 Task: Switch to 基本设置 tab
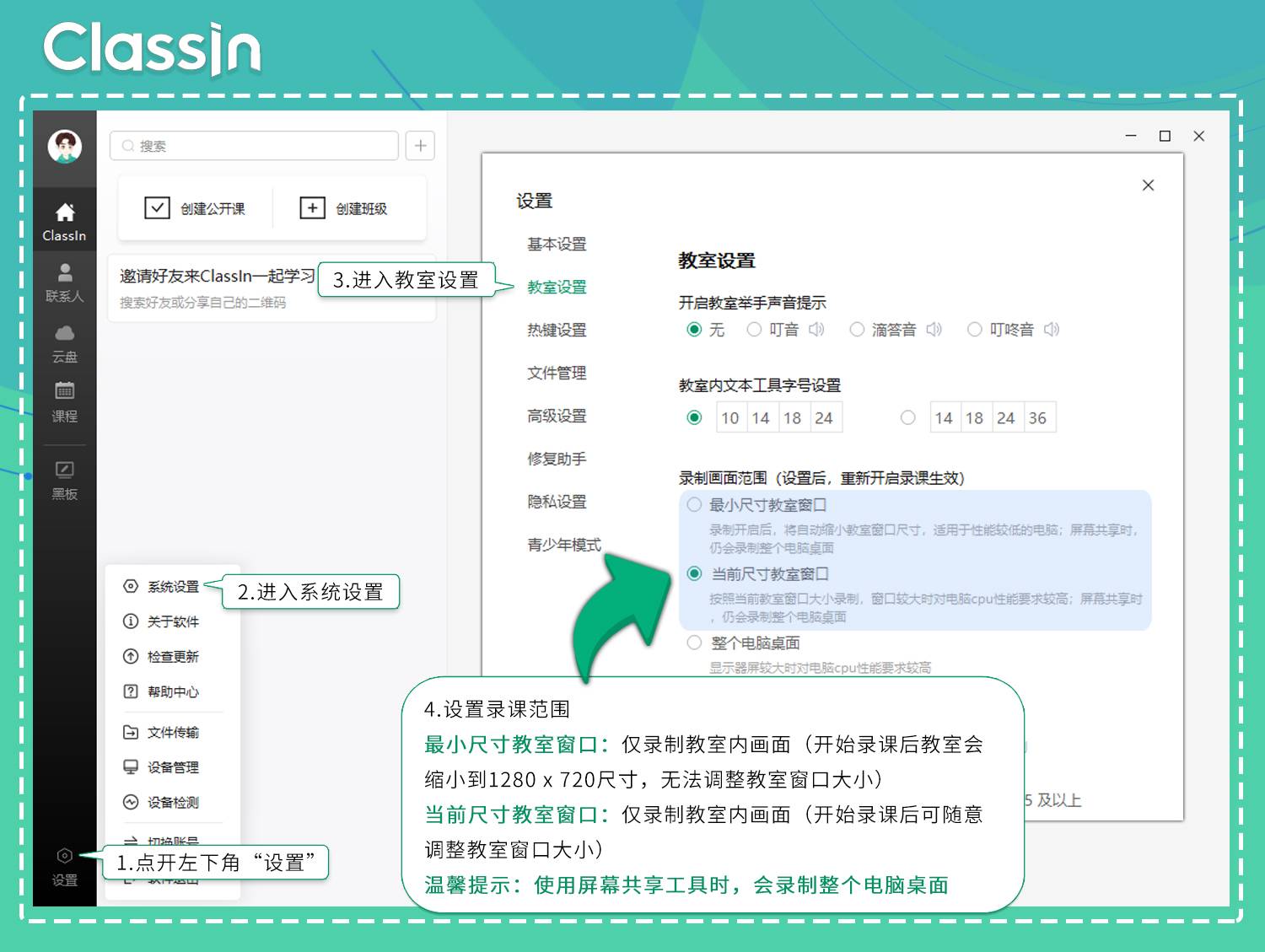(x=557, y=244)
